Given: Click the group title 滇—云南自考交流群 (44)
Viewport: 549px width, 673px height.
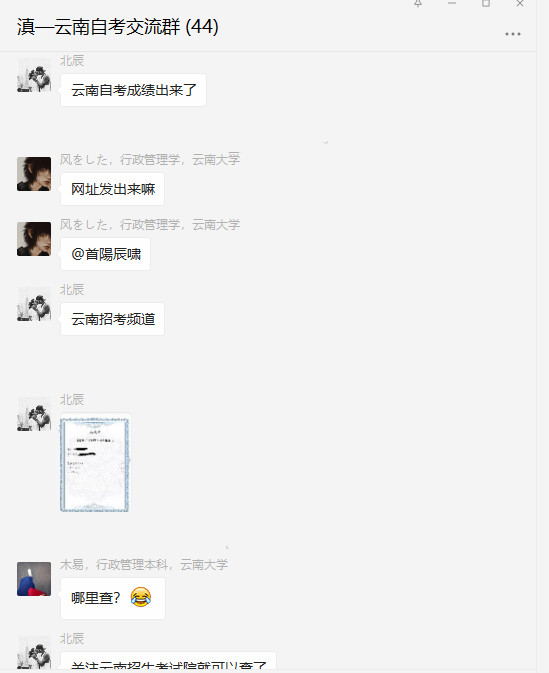Looking at the screenshot, I should click(x=118, y=27).
